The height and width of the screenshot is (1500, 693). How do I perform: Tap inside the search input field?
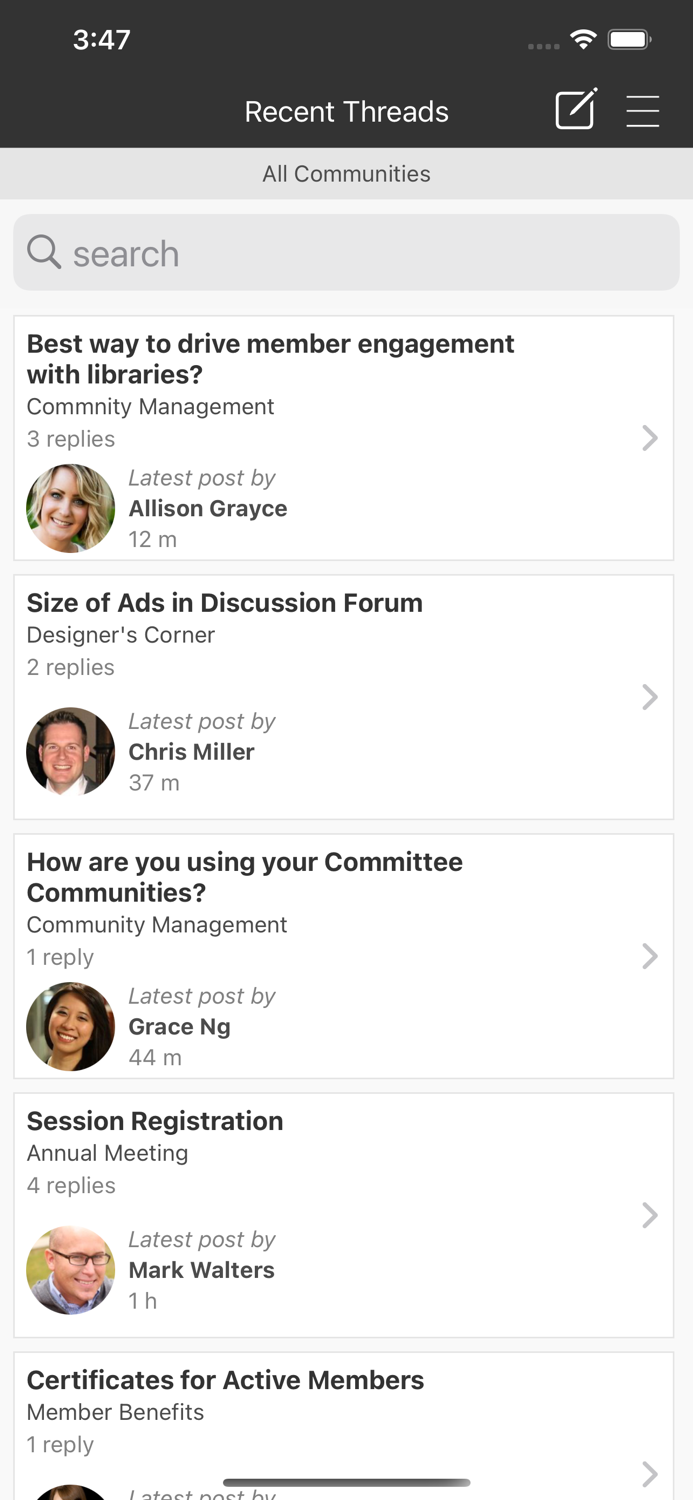coord(346,252)
